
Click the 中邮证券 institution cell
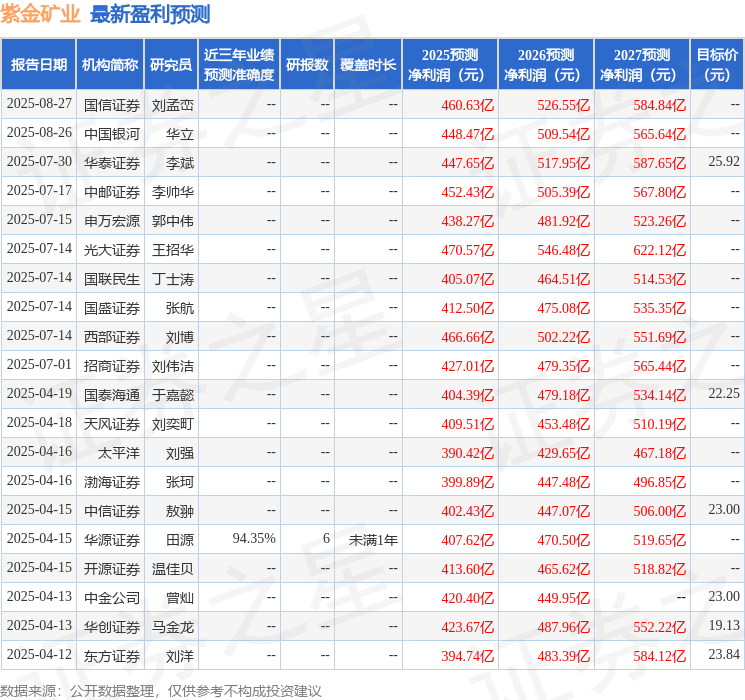(112, 192)
